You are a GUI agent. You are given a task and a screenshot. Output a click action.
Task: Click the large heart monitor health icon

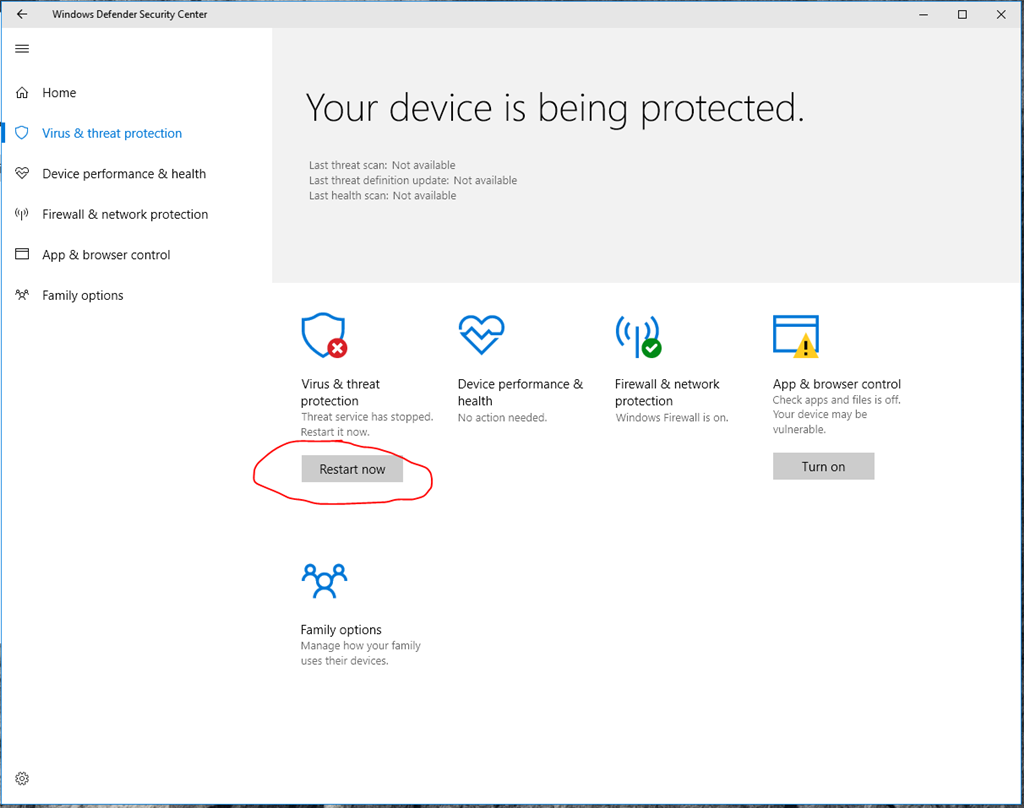[x=481, y=334]
